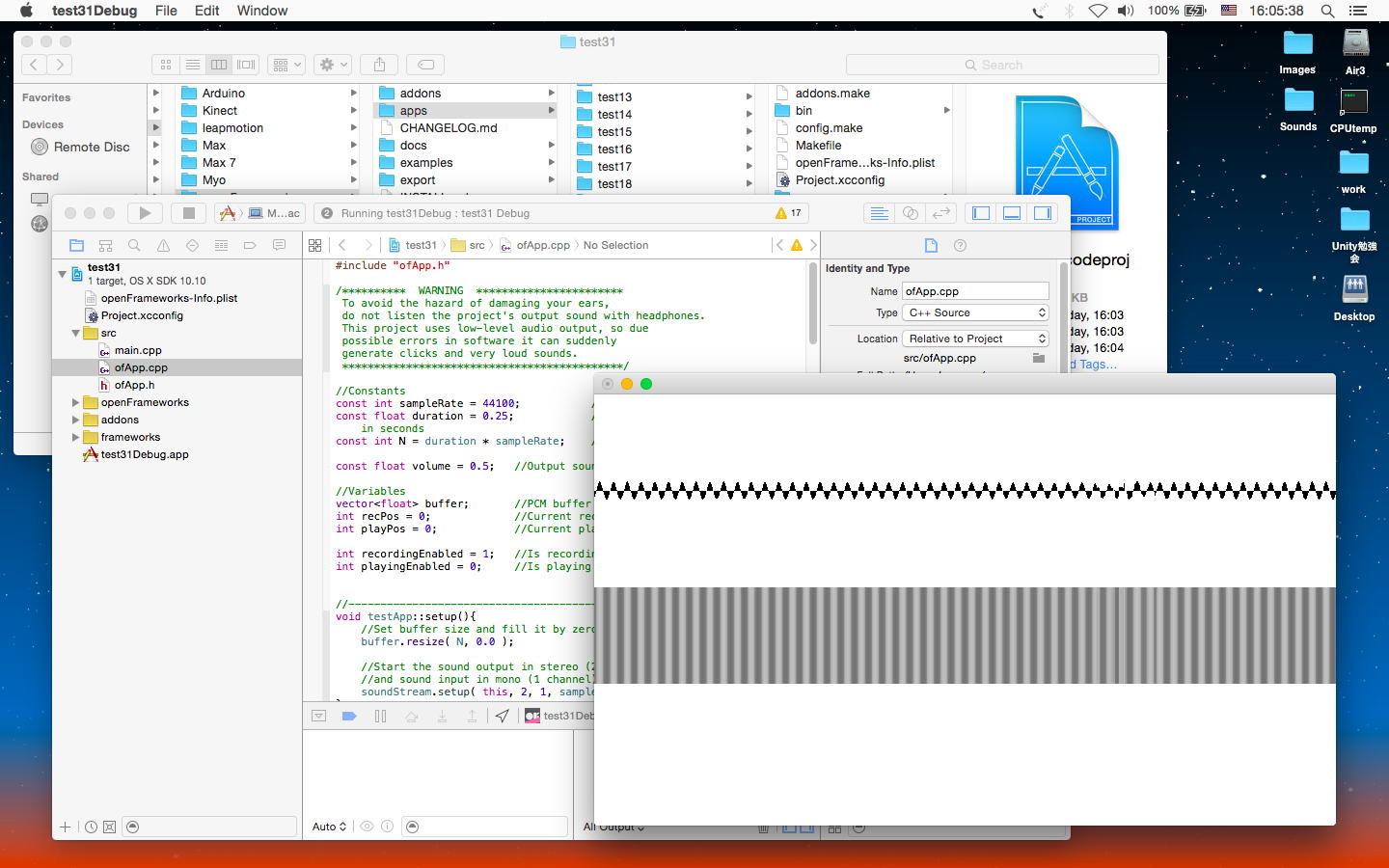
Task: Open the Window menu
Action: click(x=261, y=11)
